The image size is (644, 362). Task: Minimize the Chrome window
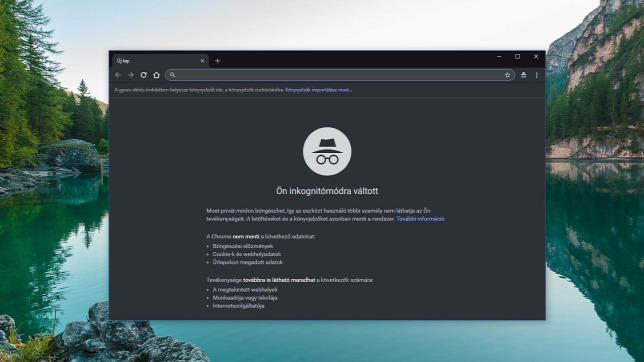coord(499,57)
